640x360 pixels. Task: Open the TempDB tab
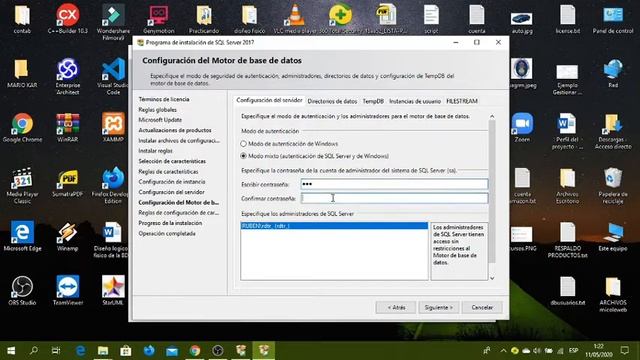(x=373, y=101)
